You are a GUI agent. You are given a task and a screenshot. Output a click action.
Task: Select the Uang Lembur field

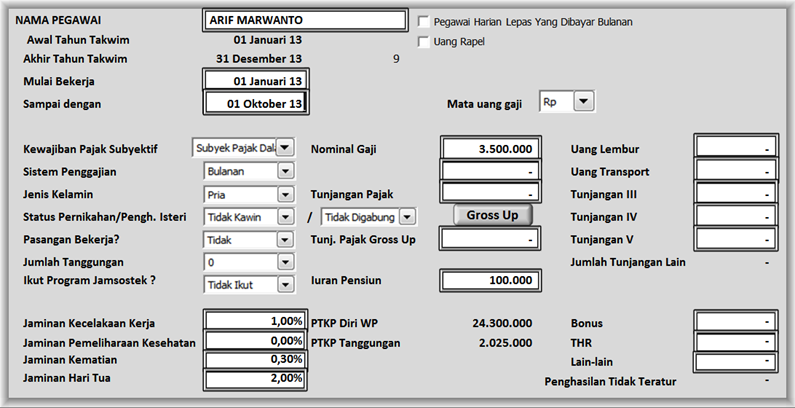tap(736, 147)
